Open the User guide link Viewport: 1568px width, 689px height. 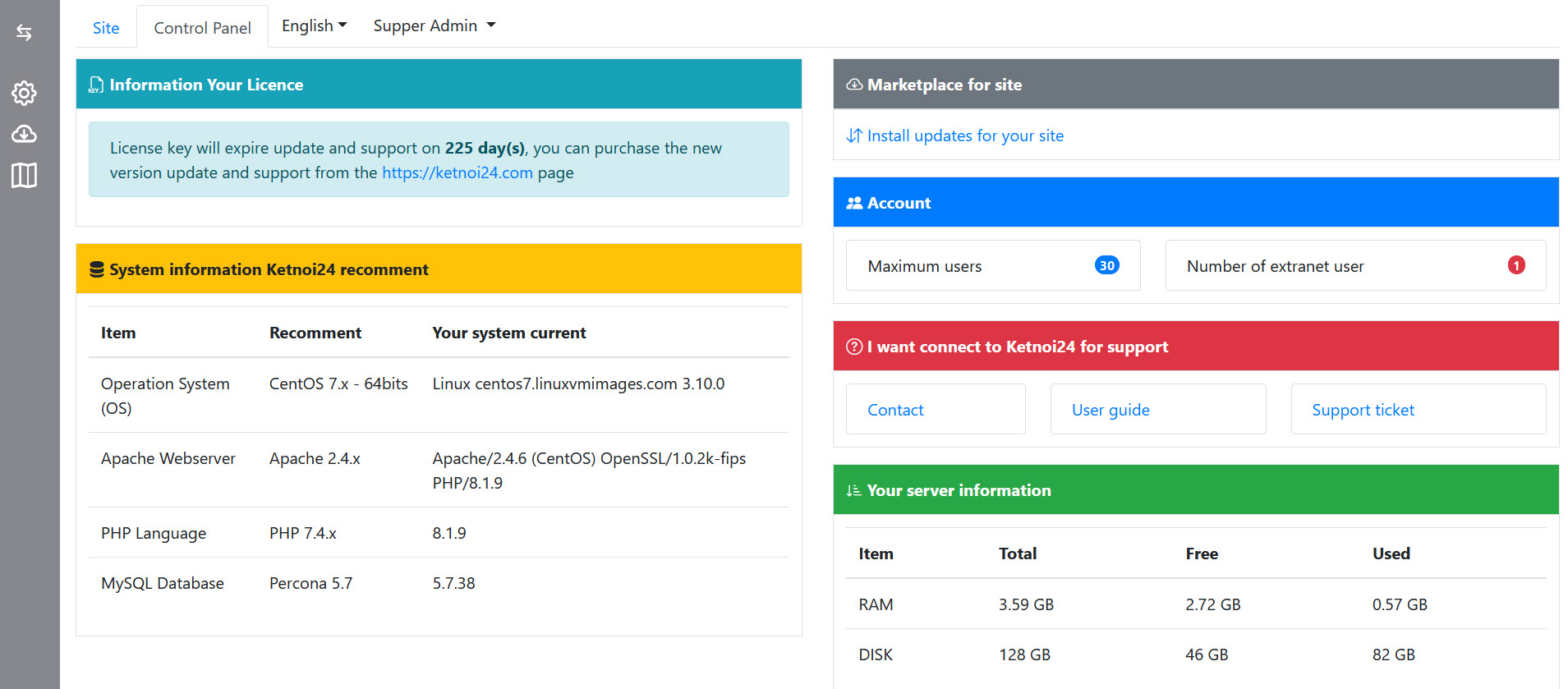pos(1110,410)
